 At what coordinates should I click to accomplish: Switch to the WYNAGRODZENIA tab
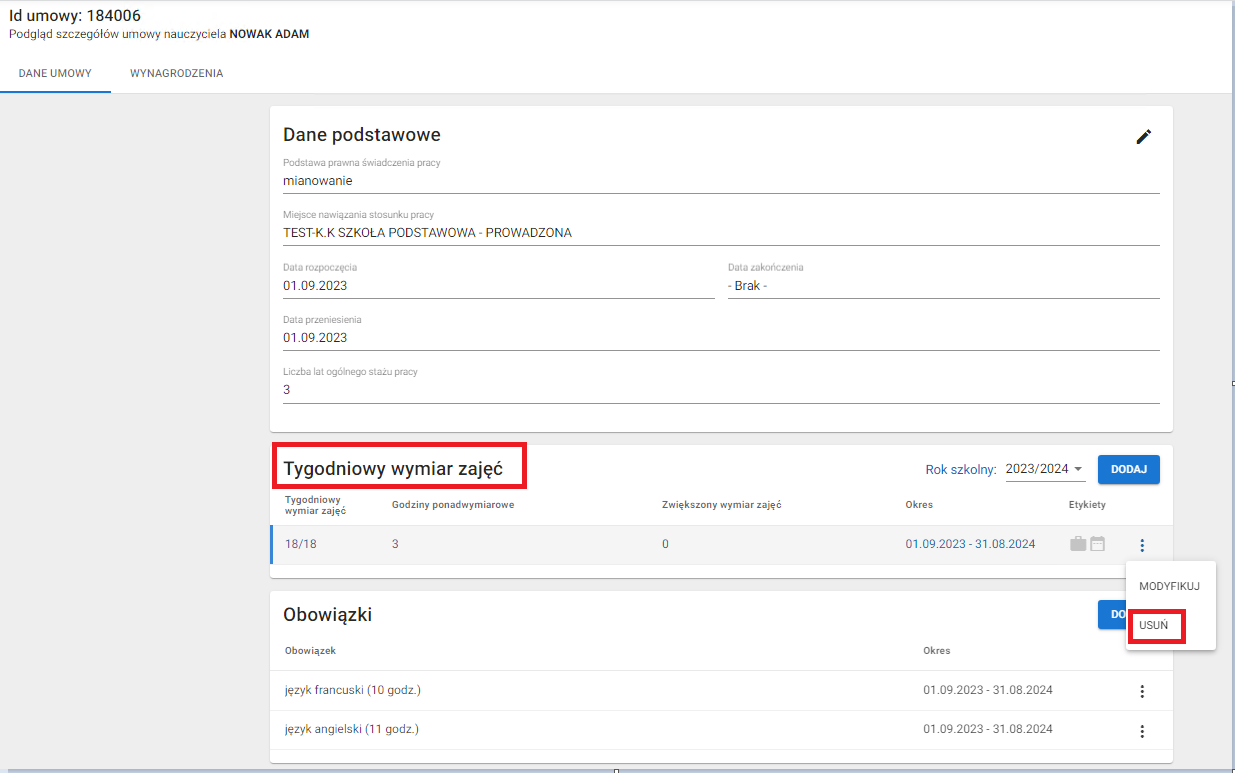point(176,74)
